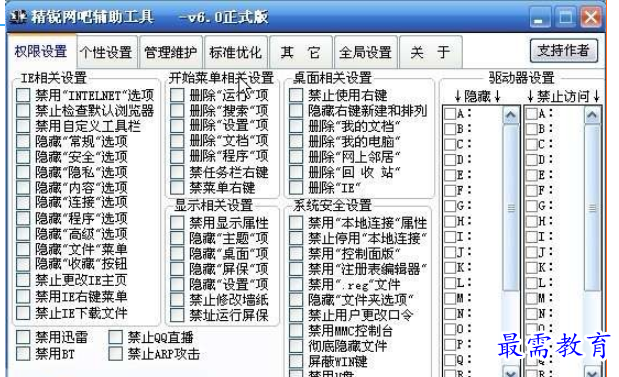
Task: Enable 禁用迅雷 checkbox
Action: 23,337
